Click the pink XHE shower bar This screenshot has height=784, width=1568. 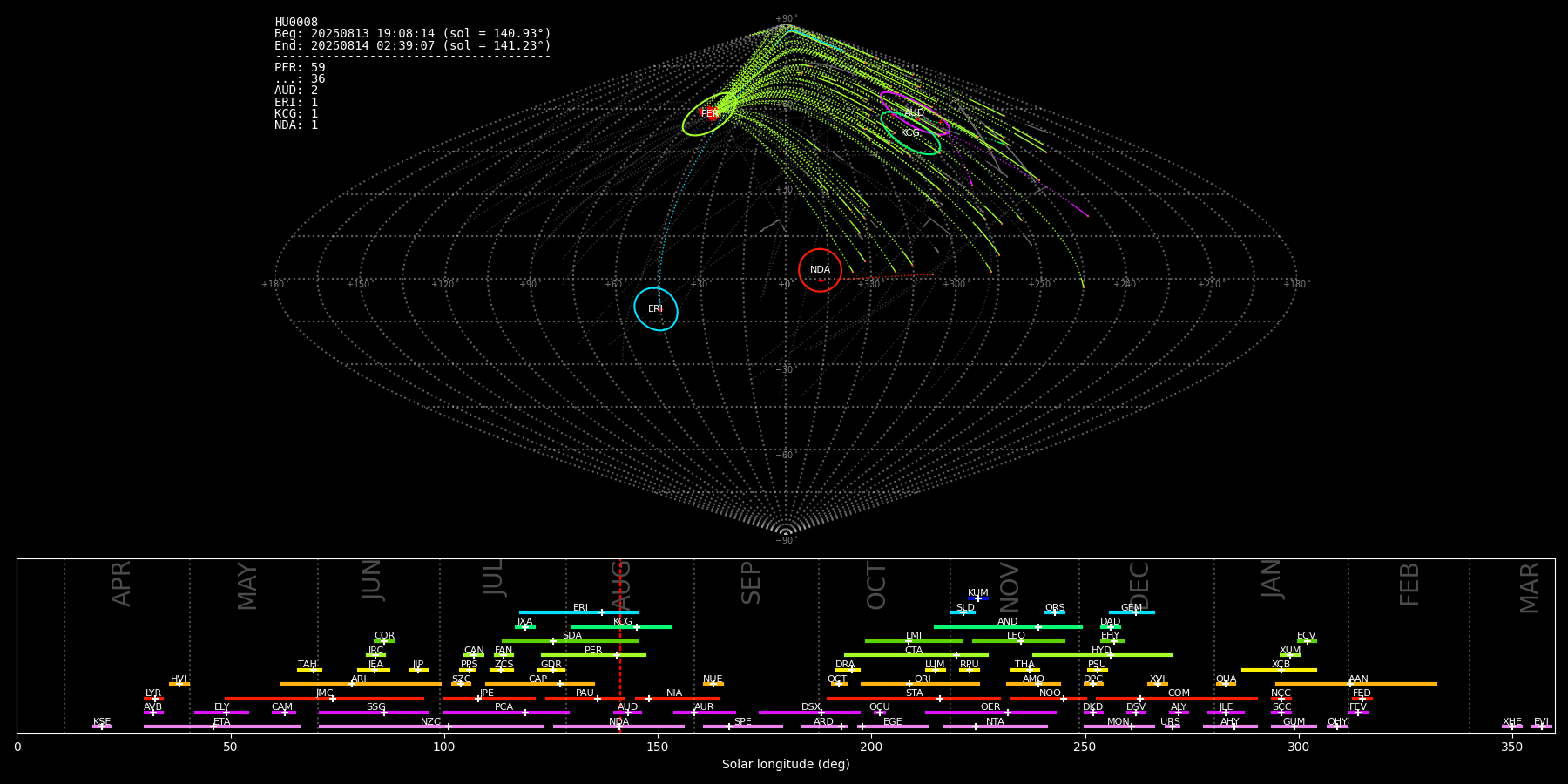coord(1512,727)
